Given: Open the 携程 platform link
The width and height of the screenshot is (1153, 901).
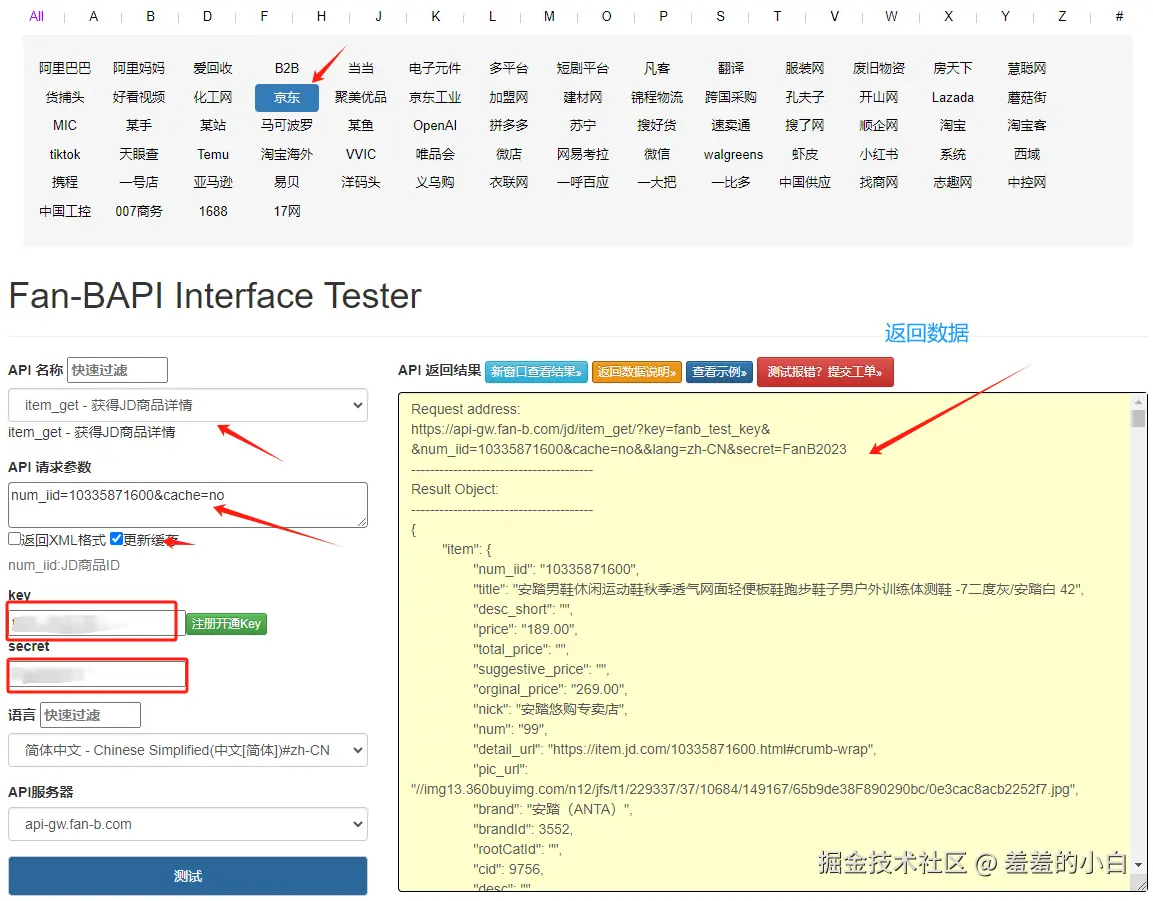Looking at the screenshot, I should [x=65, y=182].
